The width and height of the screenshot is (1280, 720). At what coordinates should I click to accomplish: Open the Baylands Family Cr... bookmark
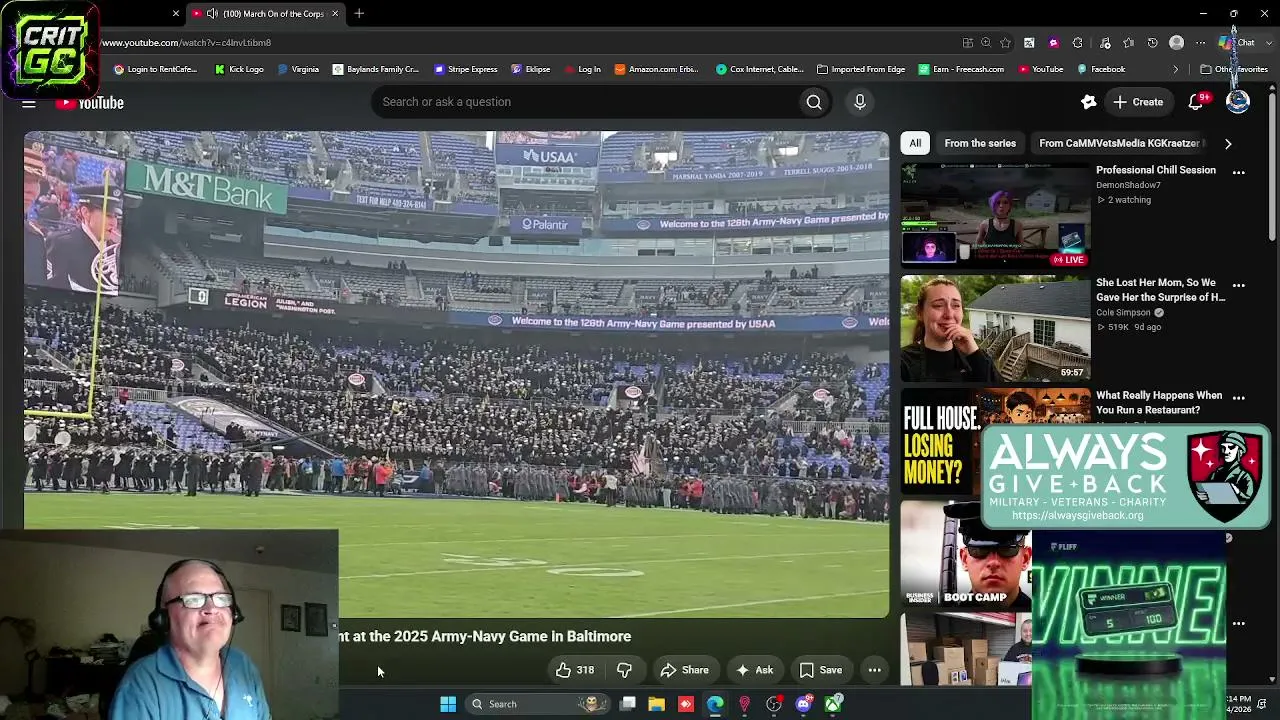coord(376,70)
